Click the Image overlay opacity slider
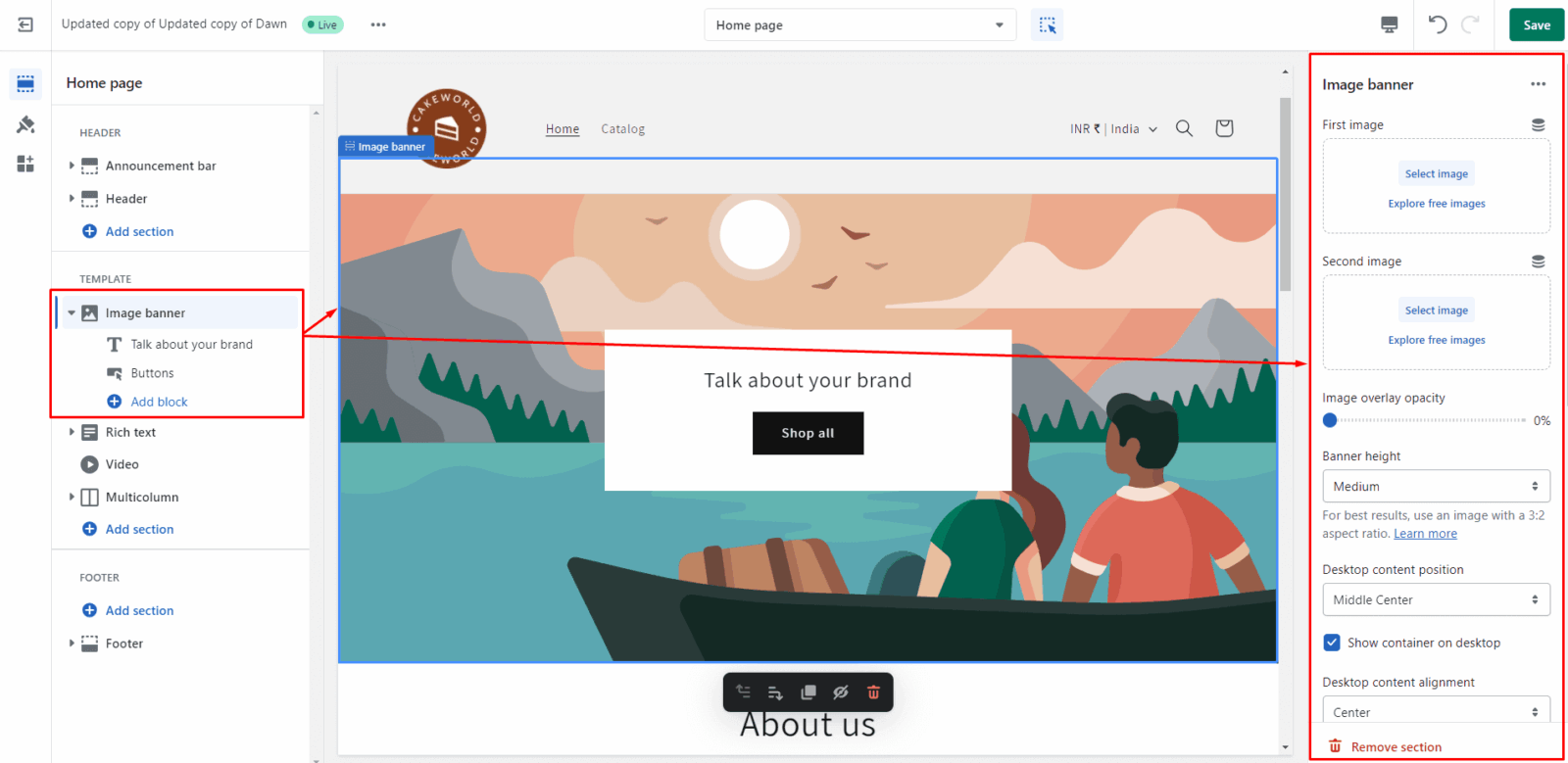Viewport: 1568px width, 763px height. point(1431,420)
